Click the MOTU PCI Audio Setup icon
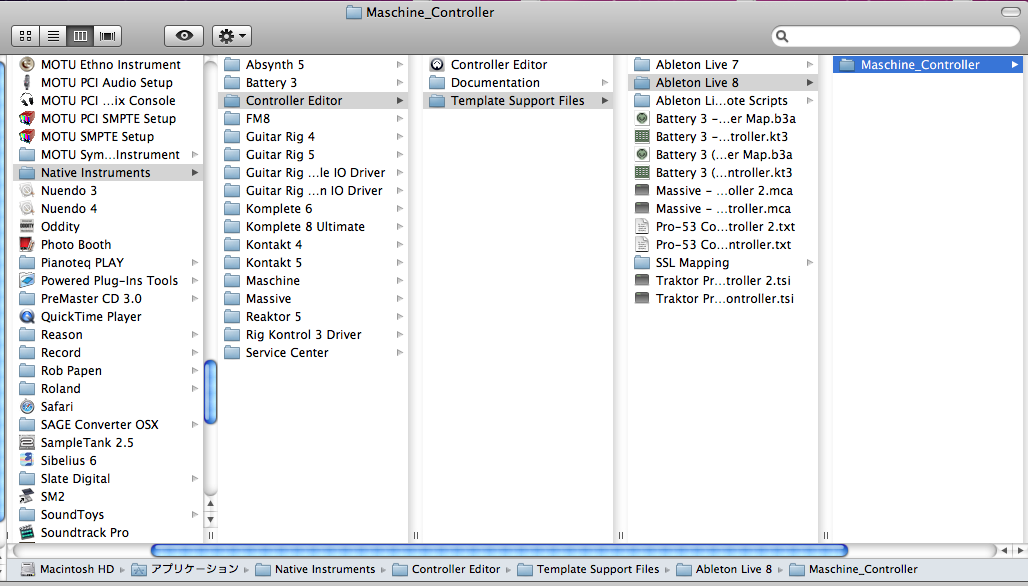Image resolution: width=1028 pixels, height=586 pixels. pyautogui.click(x=27, y=83)
